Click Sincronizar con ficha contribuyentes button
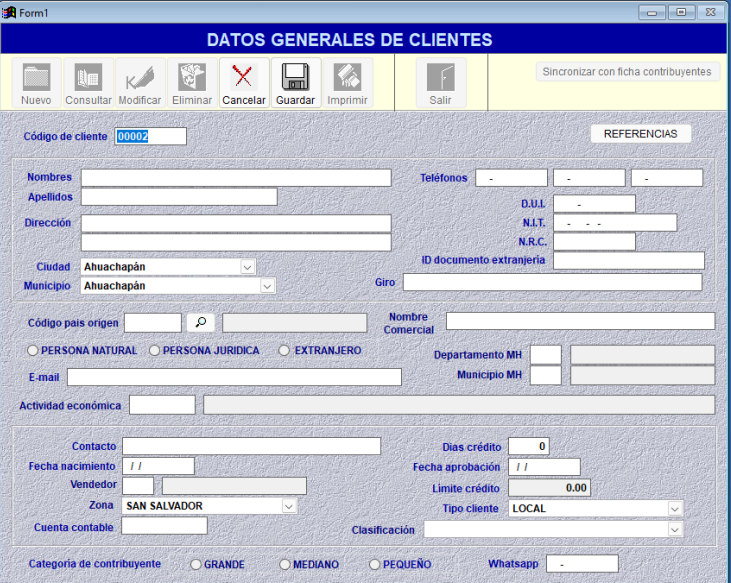 627,72
